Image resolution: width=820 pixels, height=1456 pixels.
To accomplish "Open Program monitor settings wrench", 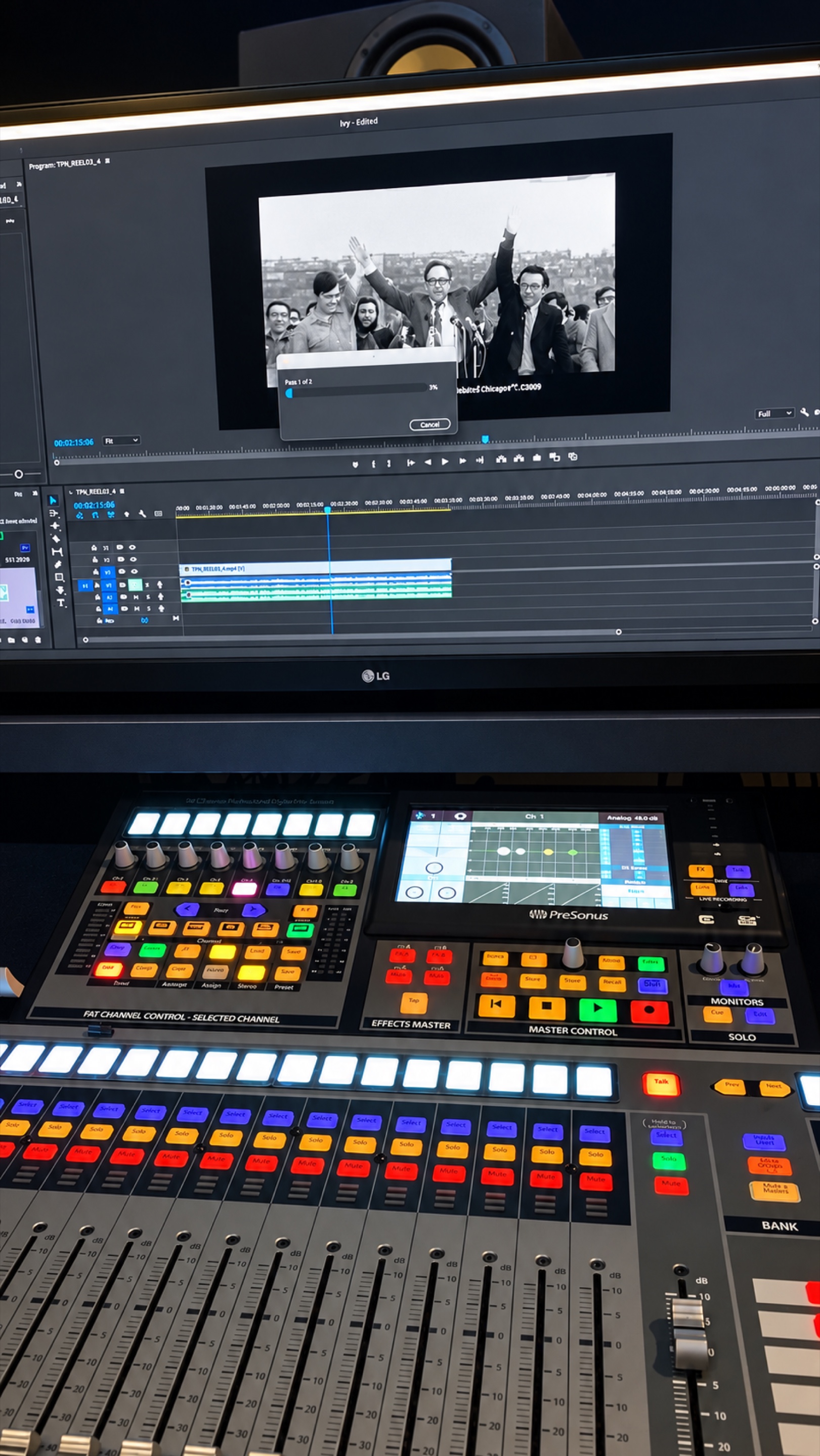I will (x=804, y=412).
